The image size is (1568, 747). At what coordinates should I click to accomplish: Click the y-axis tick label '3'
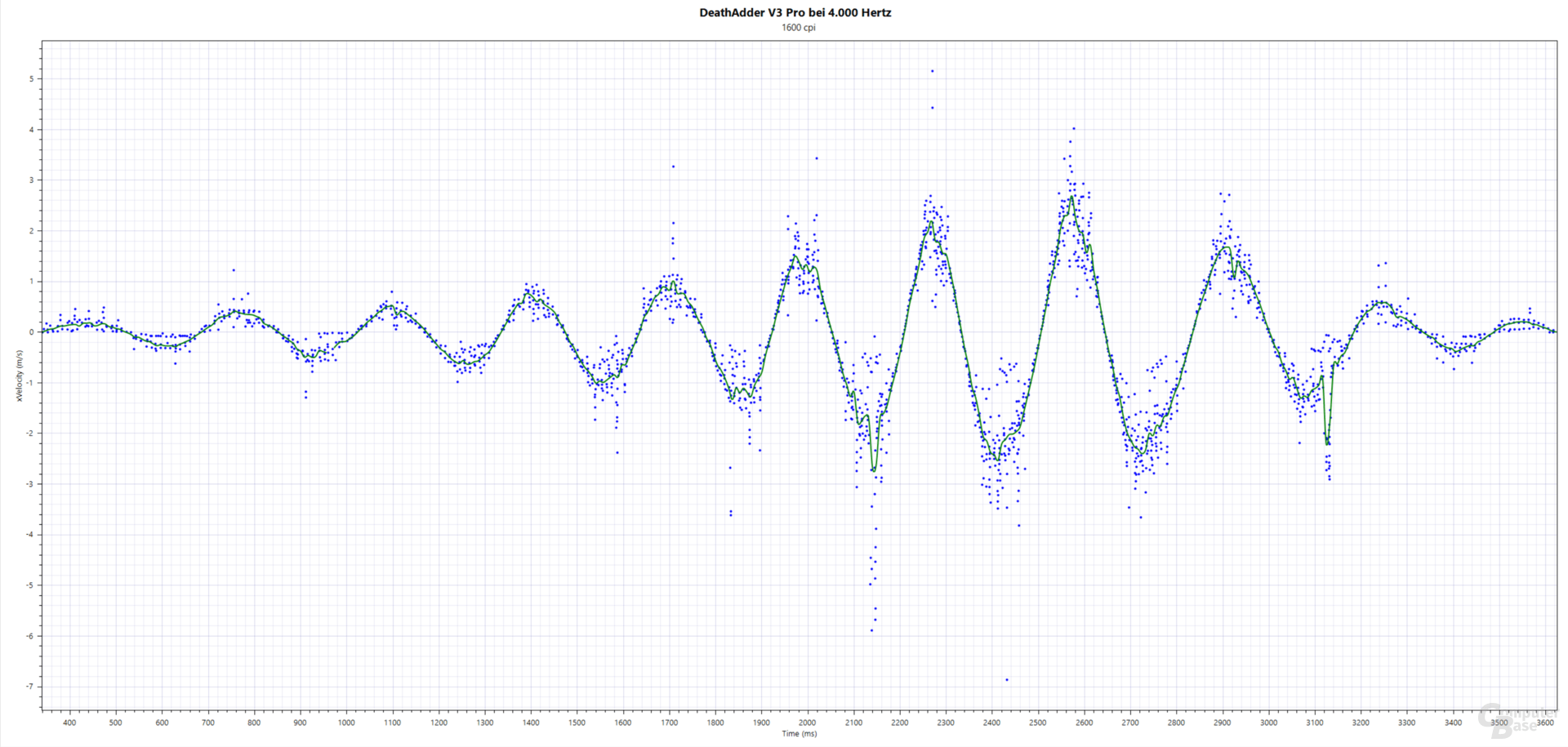pyautogui.click(x=32, y=180)
